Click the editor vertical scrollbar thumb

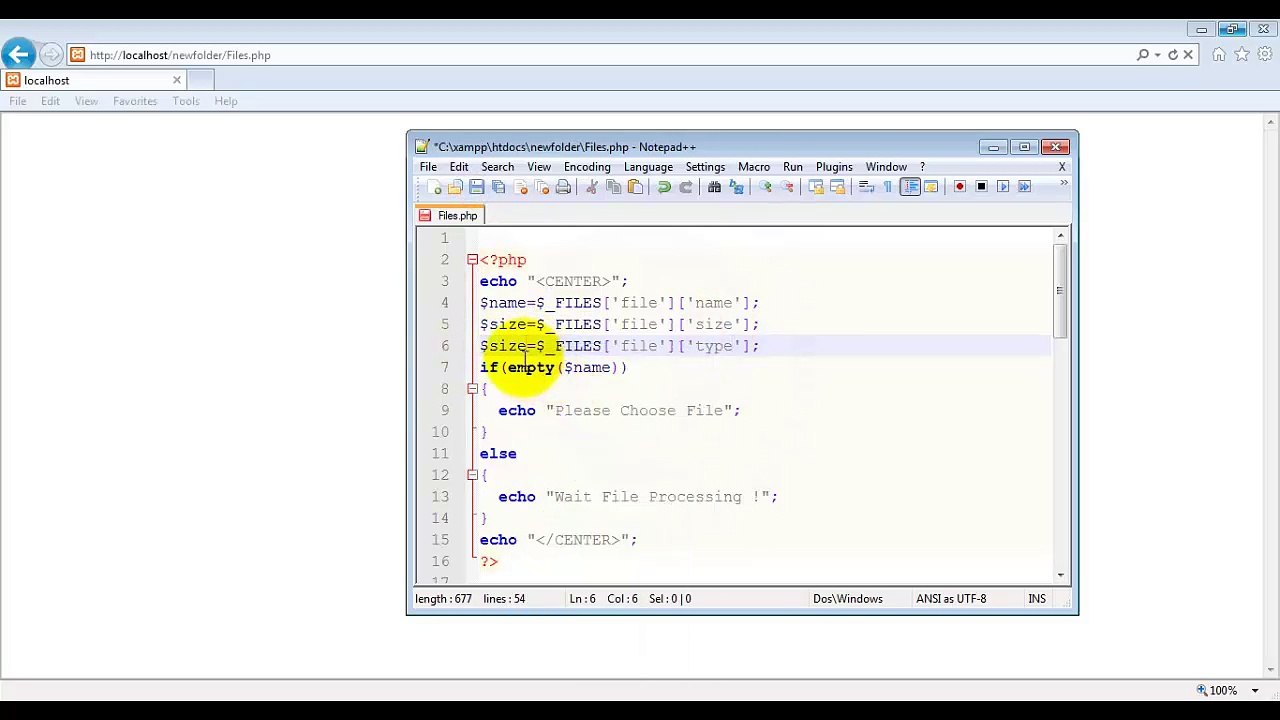click(1060, 290)
